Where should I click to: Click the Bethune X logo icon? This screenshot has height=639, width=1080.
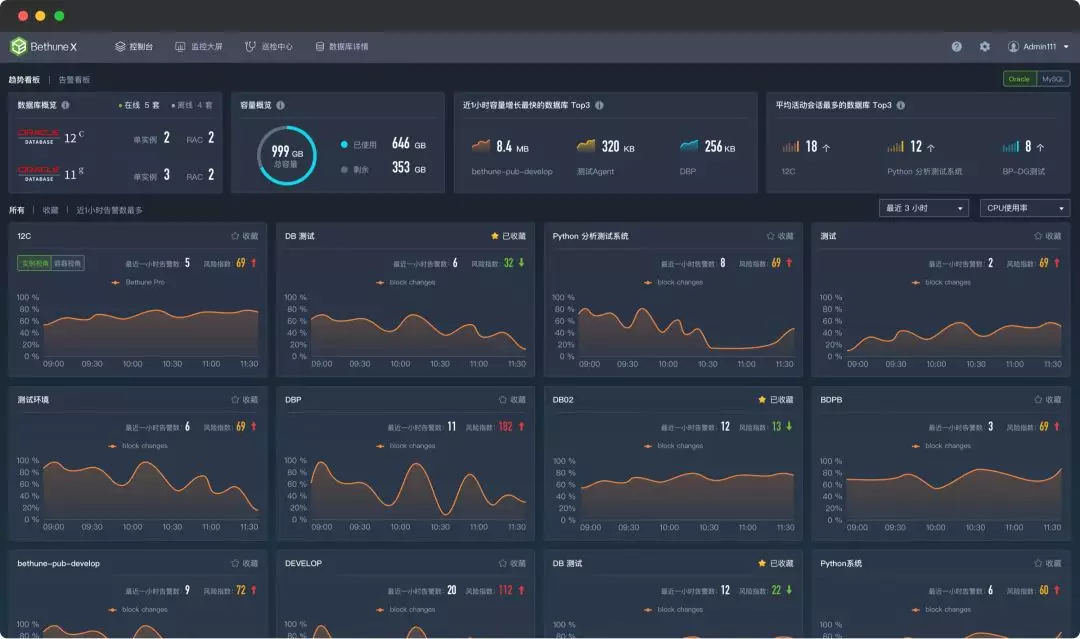[18, 46]
